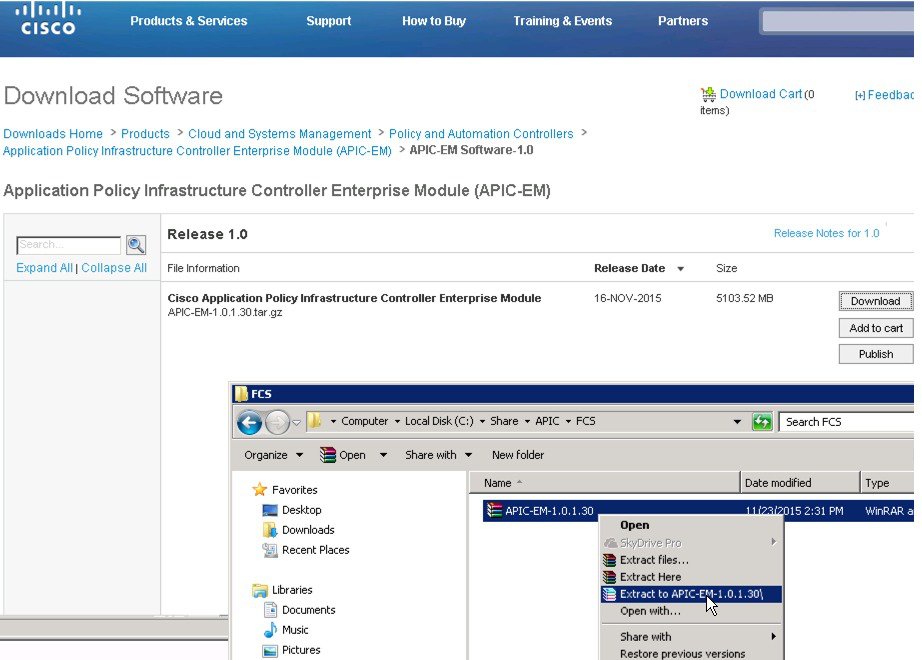
Task: Click the Music library icon
Action: (270, 630)
